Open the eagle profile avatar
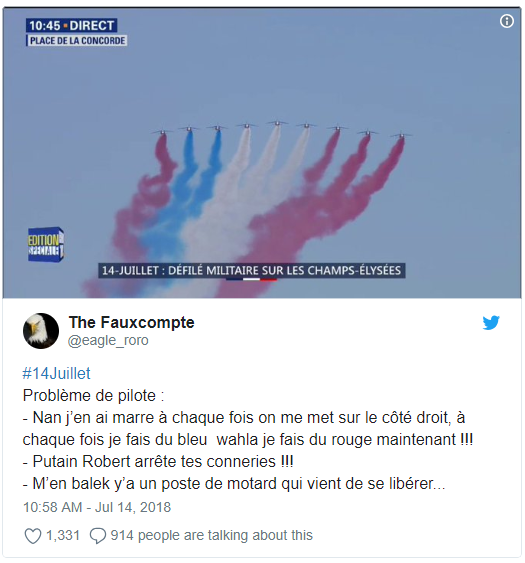Image resolution: width=525 pixels, height=563 pixels. click(x=41, y=331)
